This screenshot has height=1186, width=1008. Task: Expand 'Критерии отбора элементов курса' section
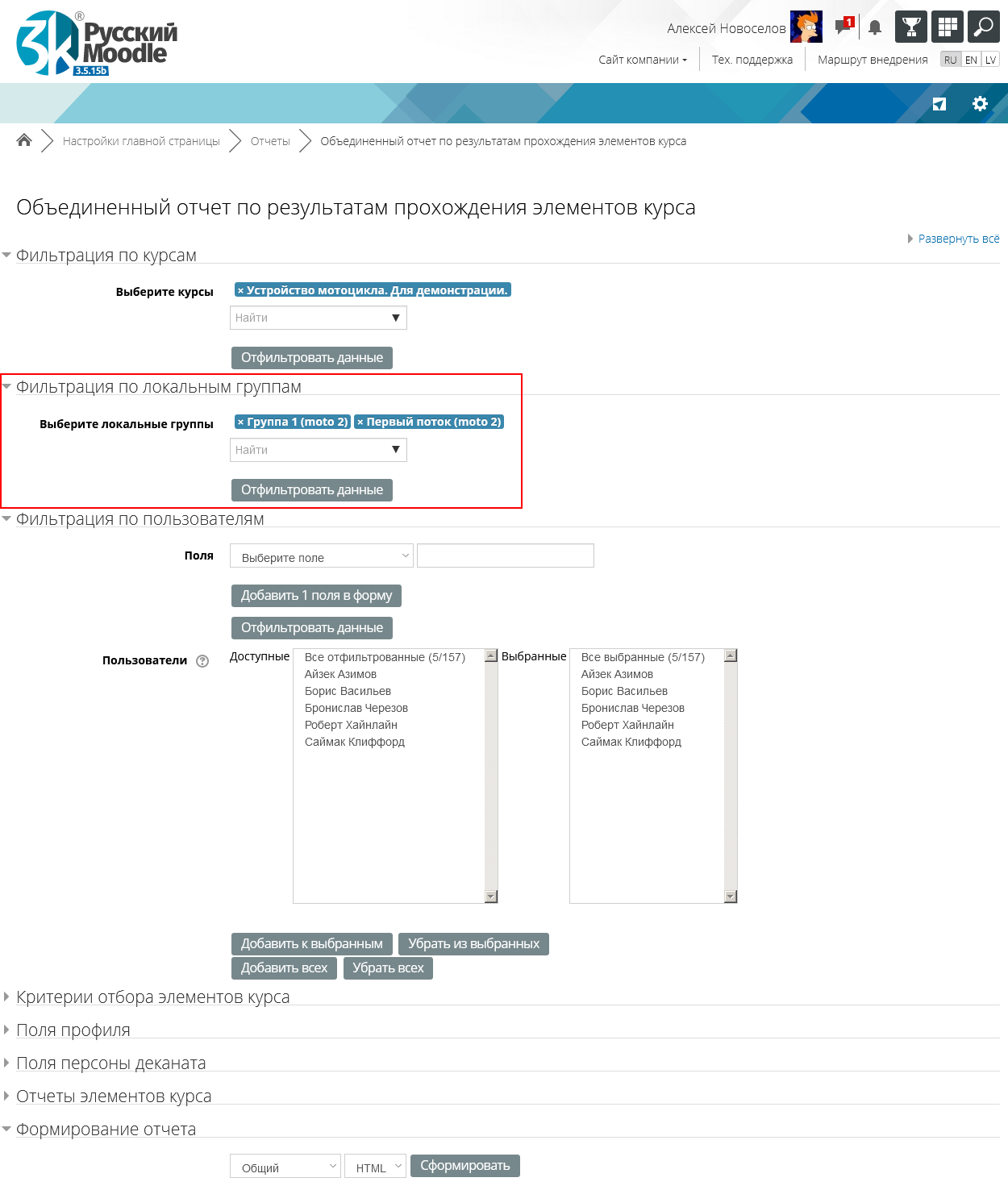click(152, 997)
